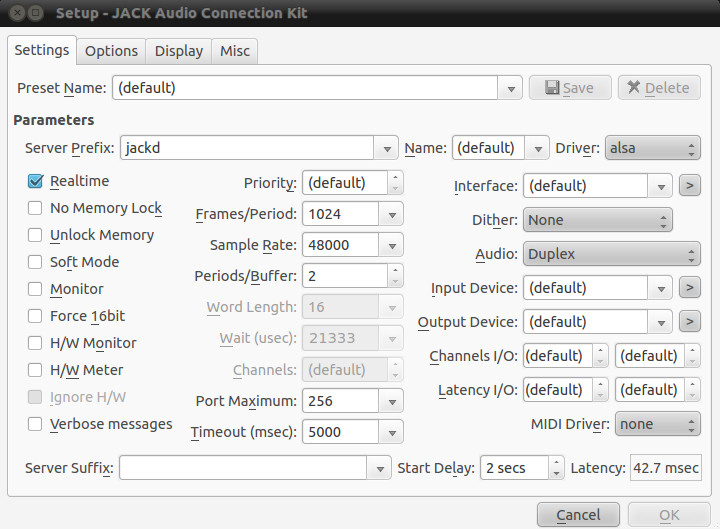Expand the Interface dropdown list
The height and width of the screenshot is (529, 720).
tap(661, 186)
